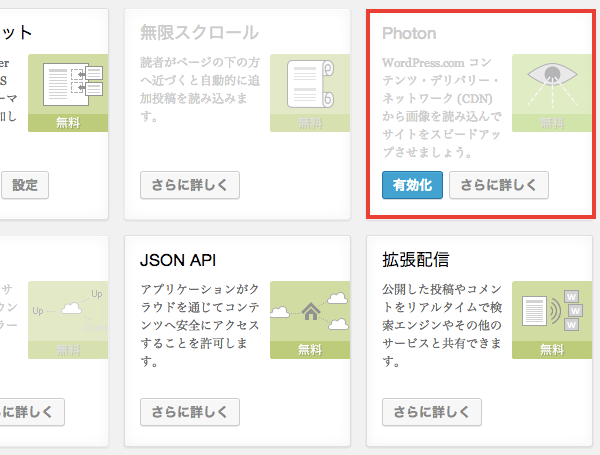The image size is (600, 455).
Task: Click the 無限スクロール scroll paper icon
Action: pyautogui.click(x=310, y=84)
